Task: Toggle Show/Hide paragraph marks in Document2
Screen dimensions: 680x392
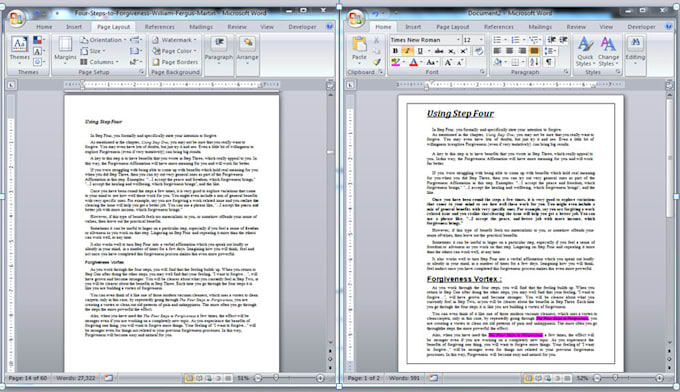Action: (549, 62)
